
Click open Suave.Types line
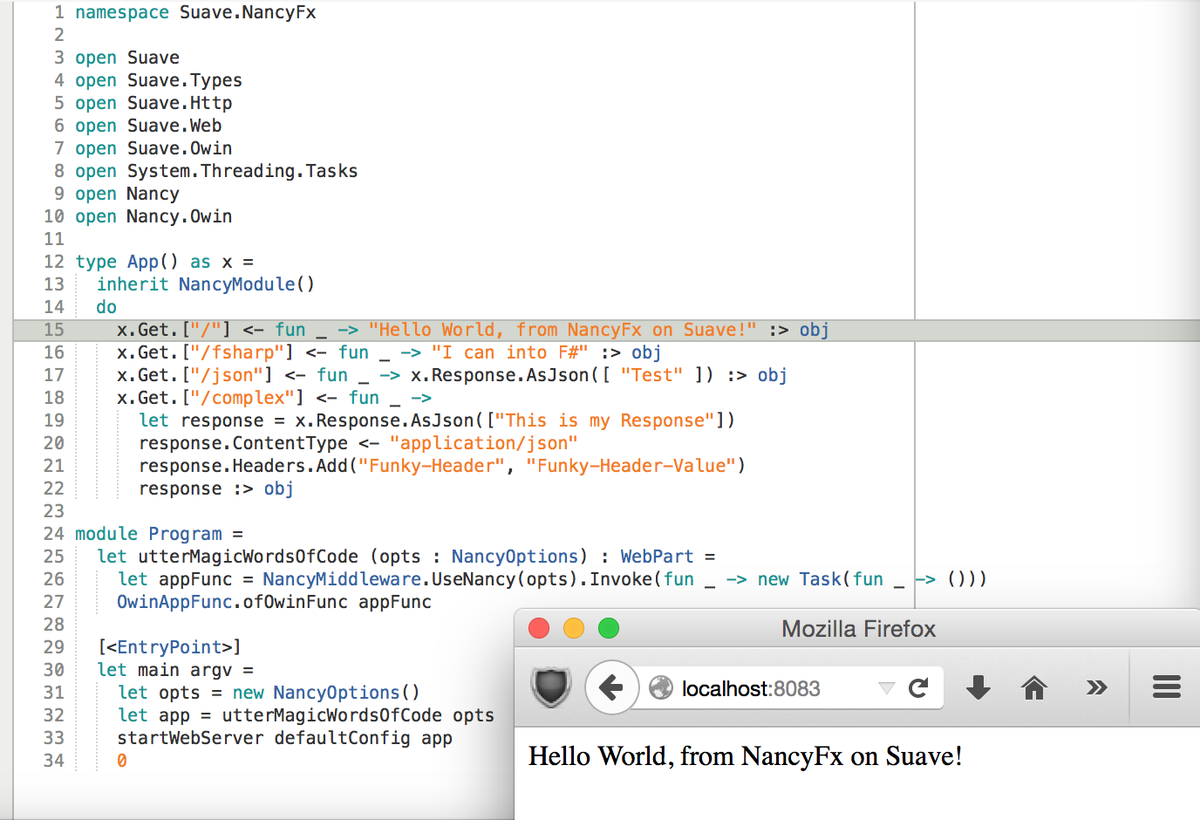click(159, 80)
